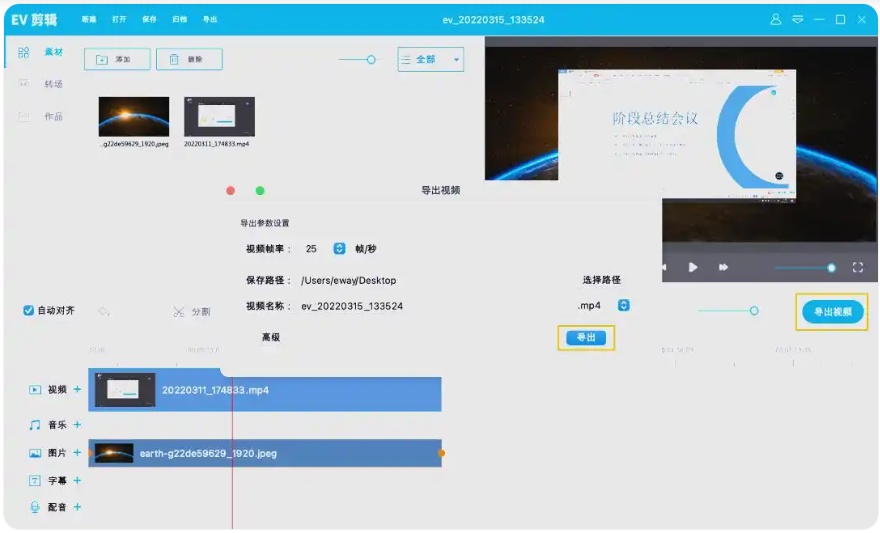Image resolution: width=880 pixels, height=533 pixels.
Task: Open the 全部 filter dropdown
Action: click(430, 59)
